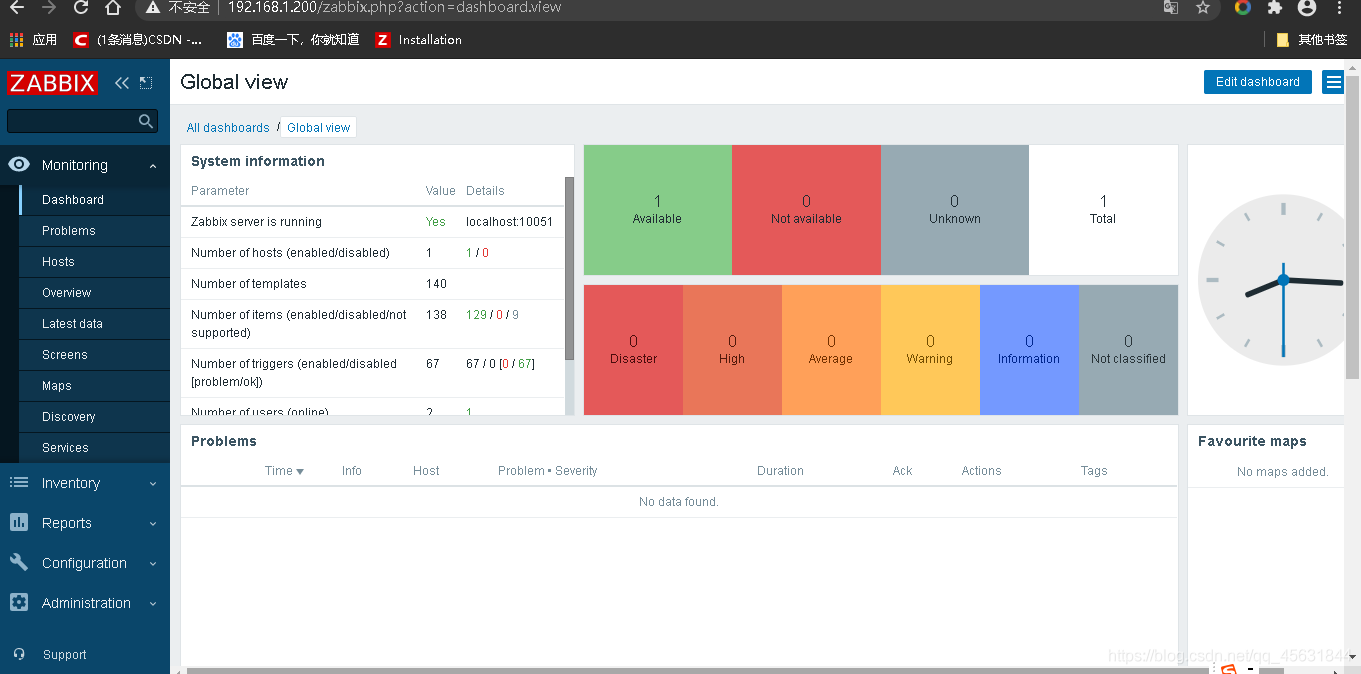Go to browser home page
1361x674 pixels.
[113, 8]
